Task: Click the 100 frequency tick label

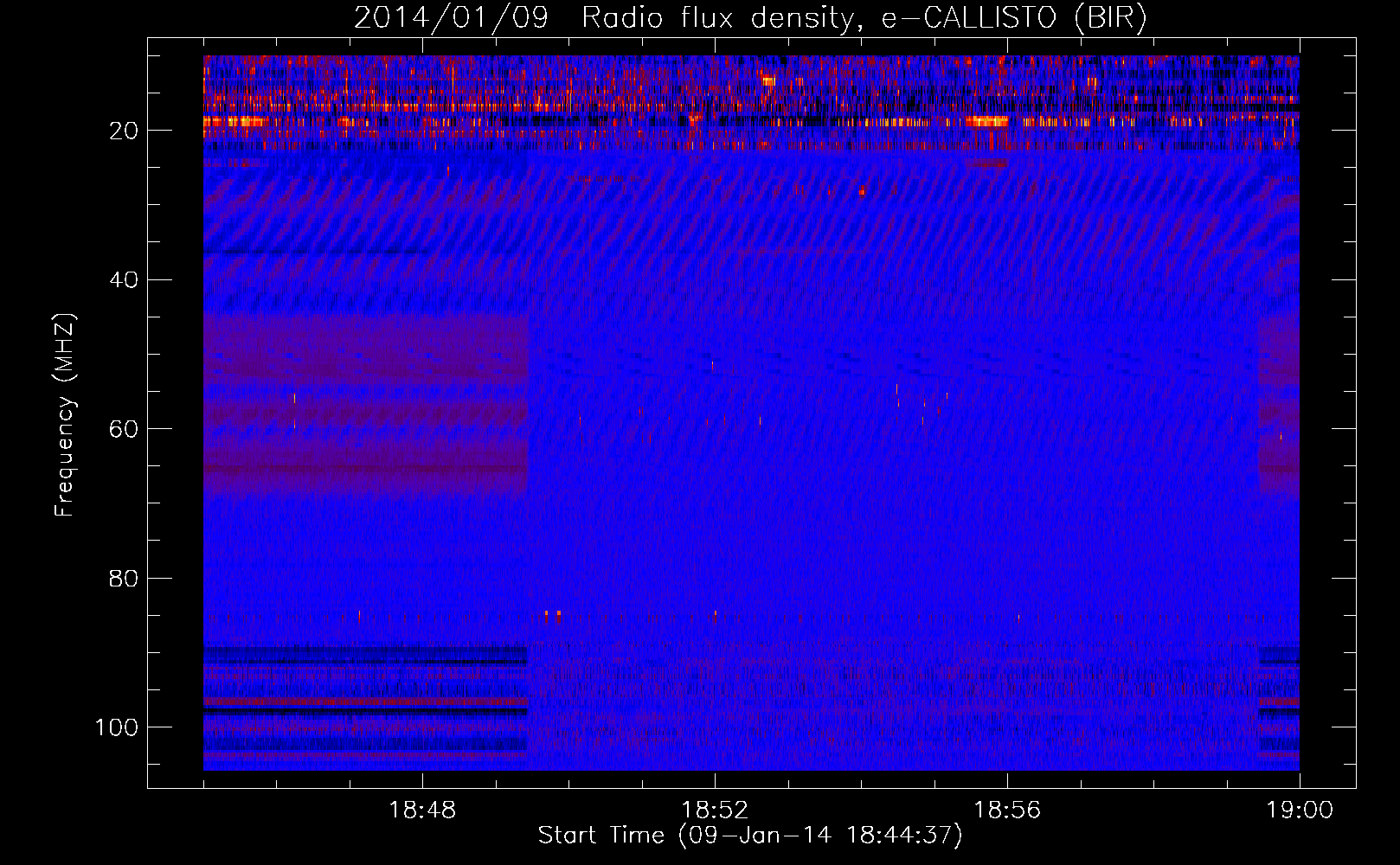Action: [x=117, y=727]
